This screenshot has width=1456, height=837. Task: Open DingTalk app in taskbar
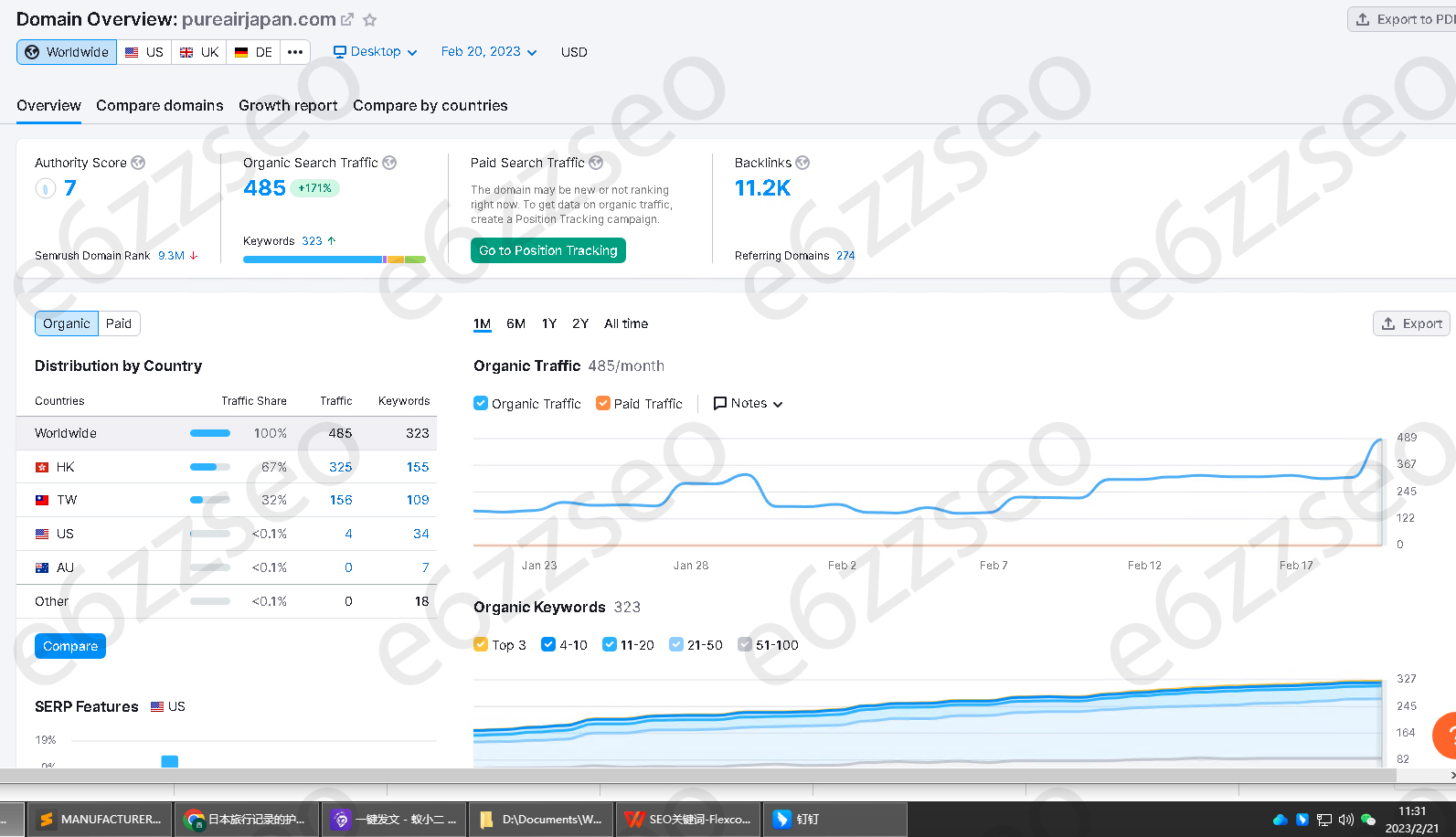click(837, 820)
